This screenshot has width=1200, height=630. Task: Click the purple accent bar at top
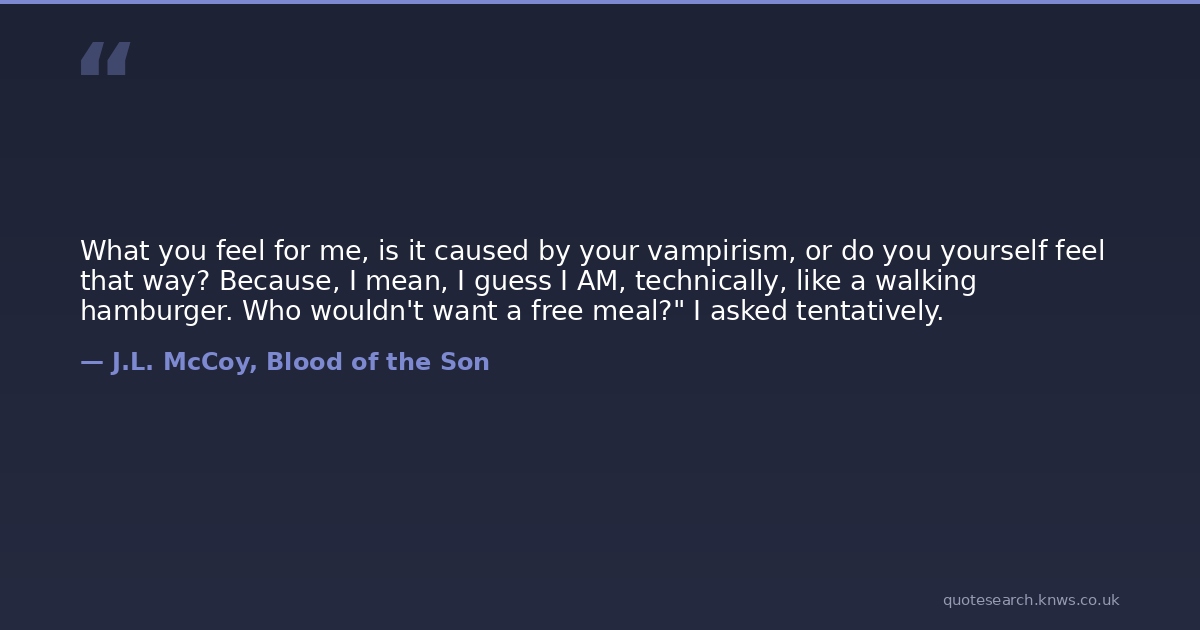coord(600,2)
